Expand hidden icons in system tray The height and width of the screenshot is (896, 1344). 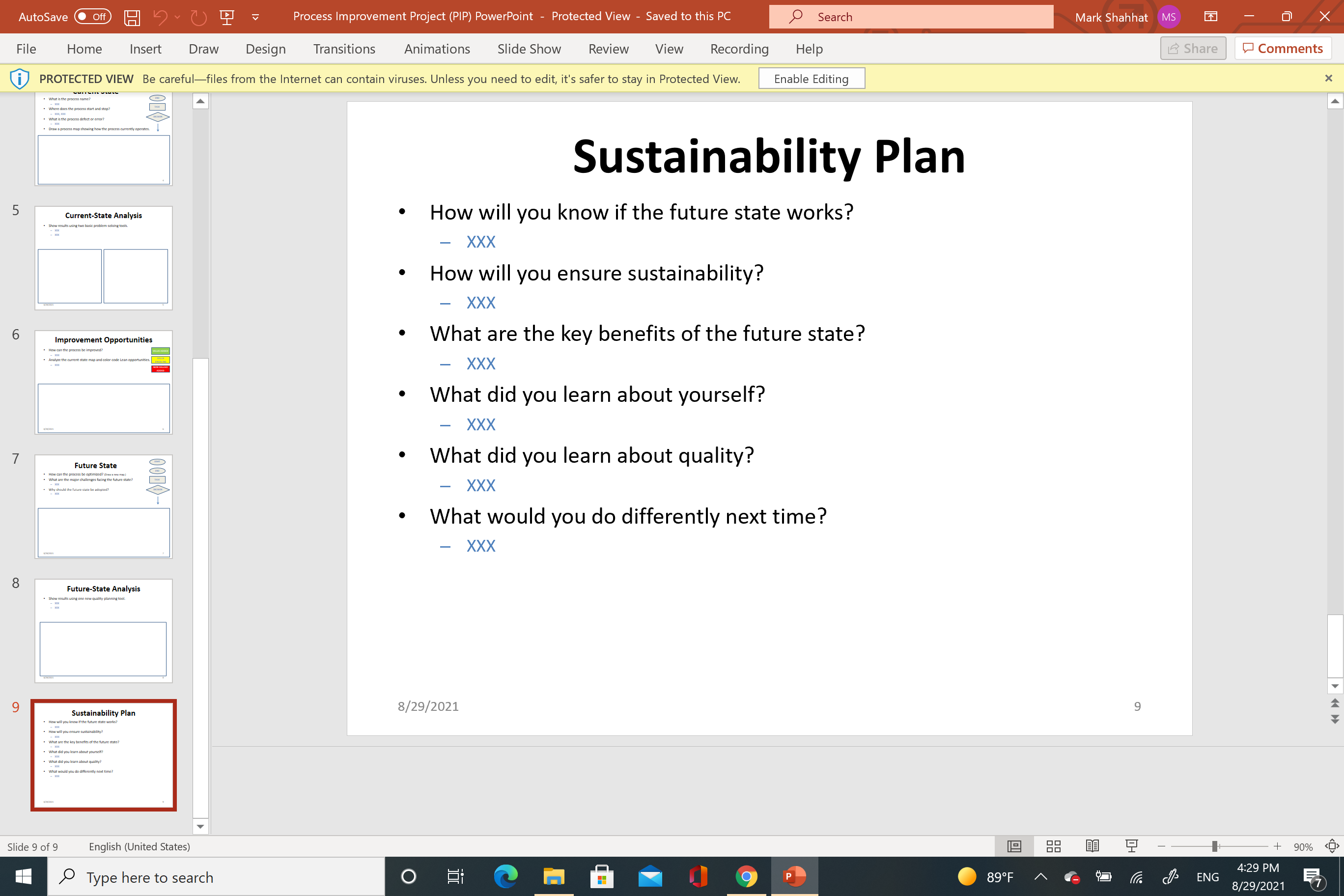1041,876
